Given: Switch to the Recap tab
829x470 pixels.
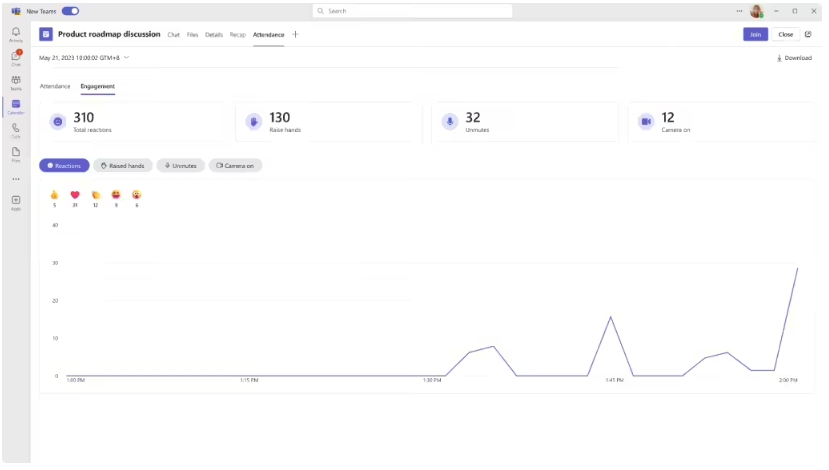Looking at the screenshot, I should [x=238, y=34].
